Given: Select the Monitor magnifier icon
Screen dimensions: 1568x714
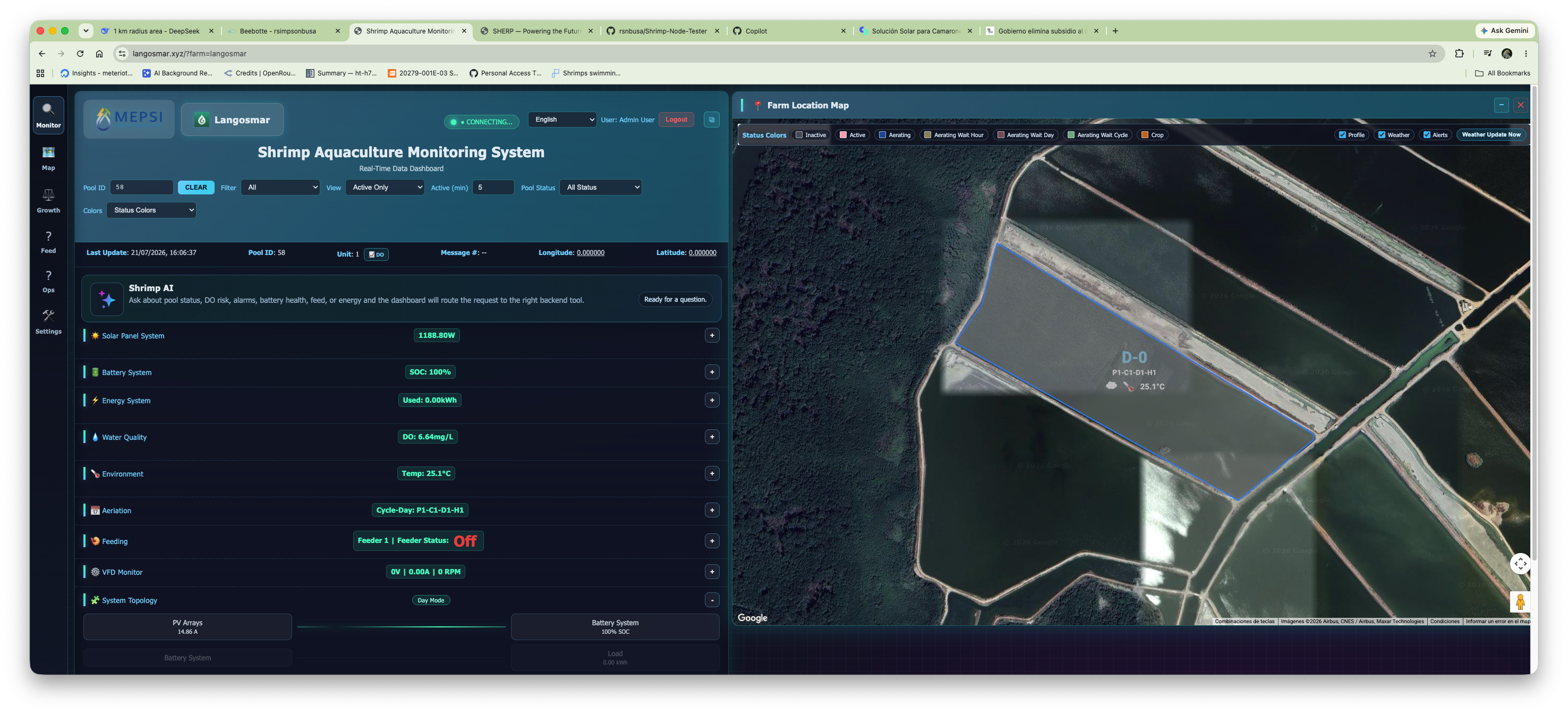Looking at the screenshot, I should coord(48,109).
